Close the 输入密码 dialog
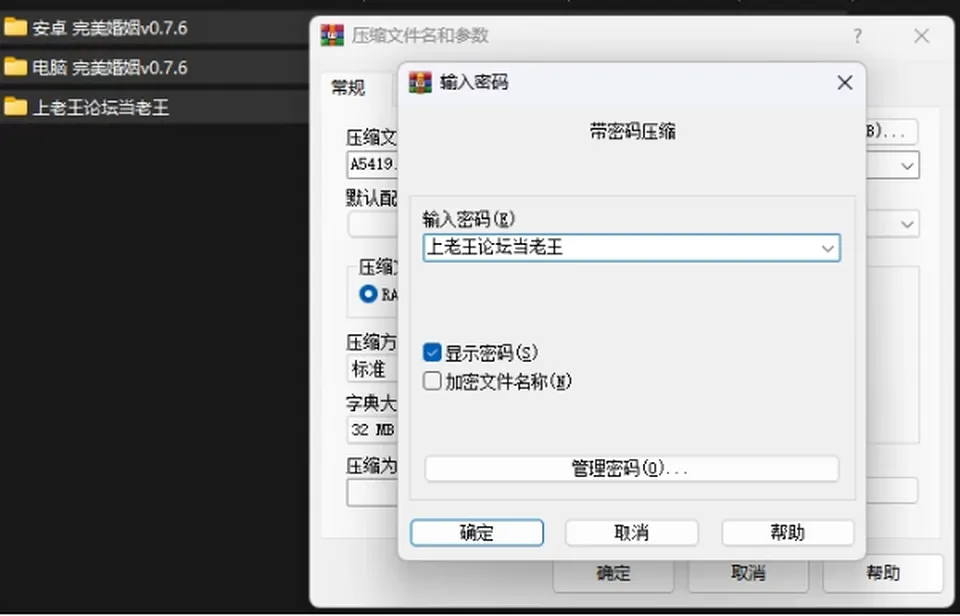 click(845, 83)
